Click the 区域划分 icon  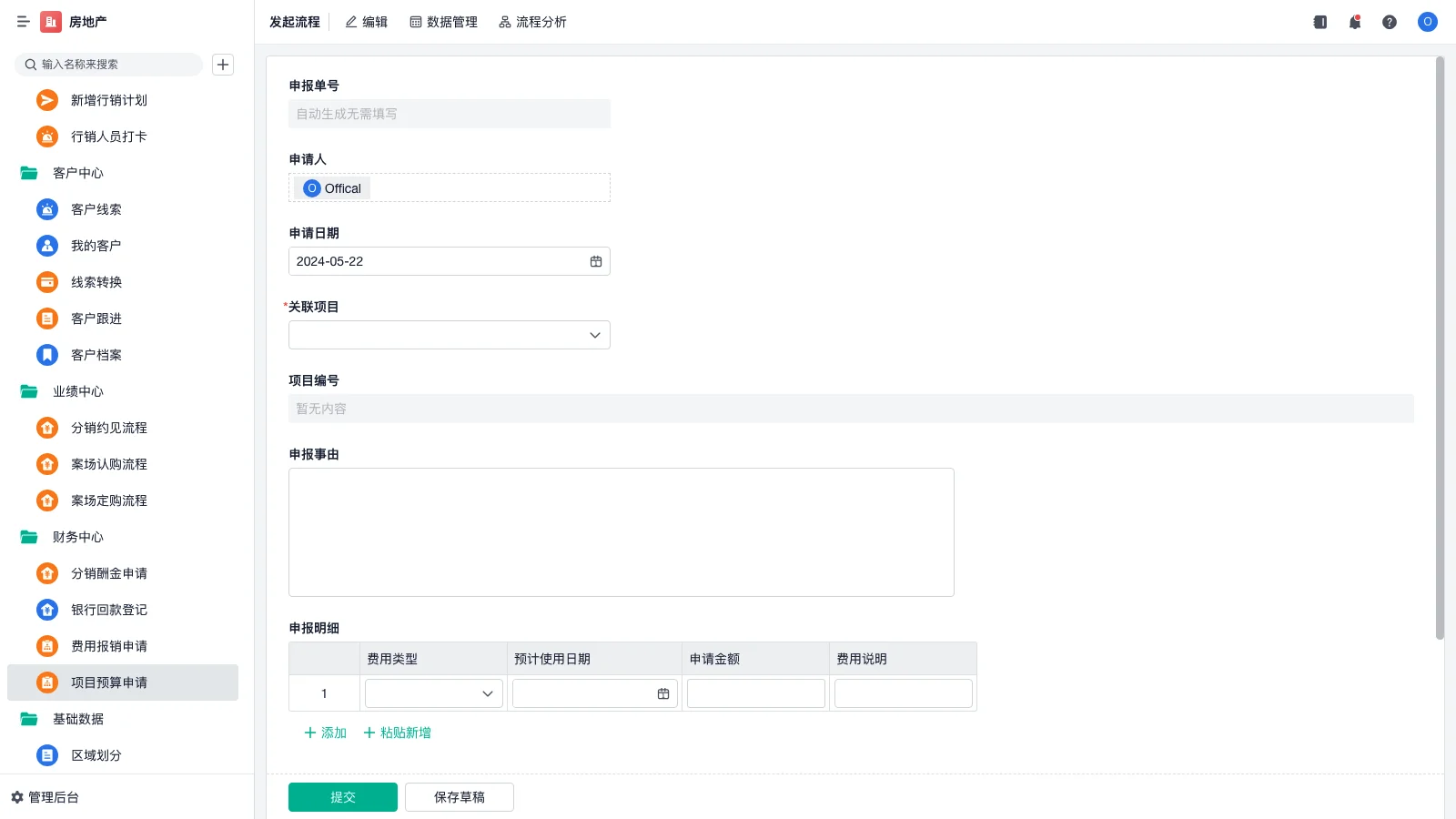pos(47,755)
